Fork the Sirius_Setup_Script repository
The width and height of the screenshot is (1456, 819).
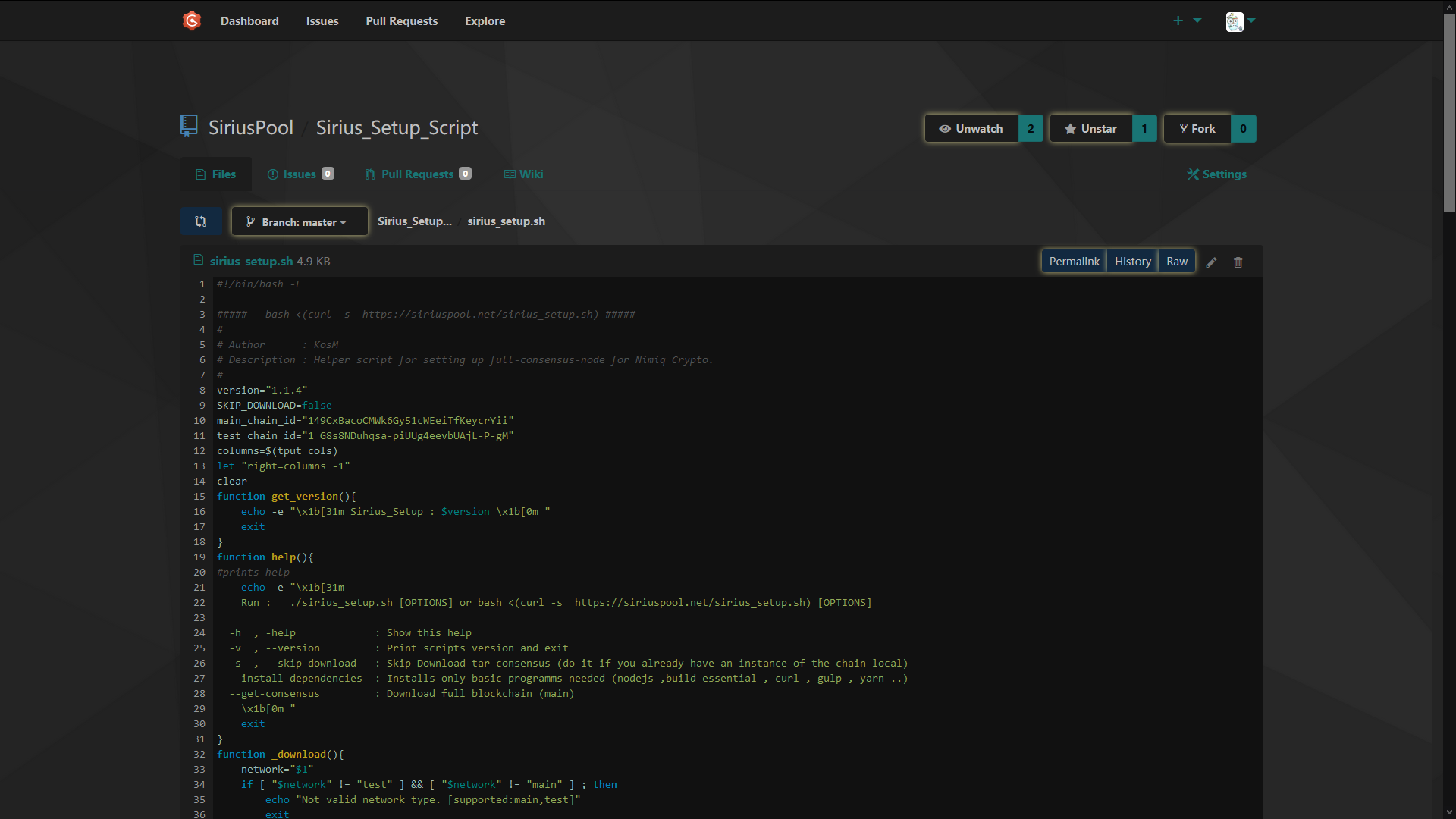click(x=1197, y=129)
